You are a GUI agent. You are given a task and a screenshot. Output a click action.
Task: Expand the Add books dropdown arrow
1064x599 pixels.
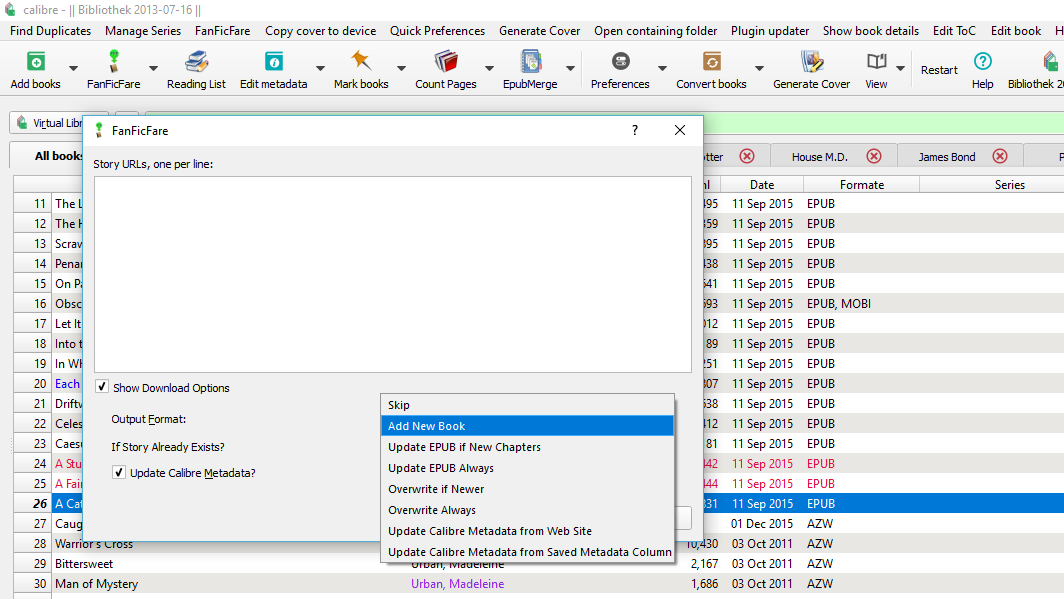(x=73, y=68)
